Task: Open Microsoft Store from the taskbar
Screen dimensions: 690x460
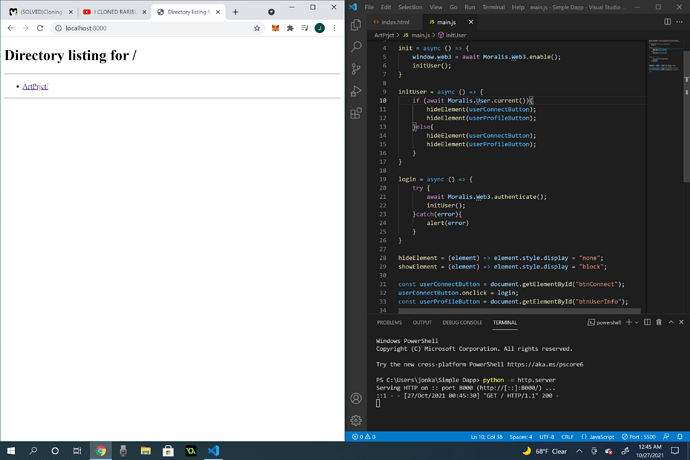Action: click(168, 451)
